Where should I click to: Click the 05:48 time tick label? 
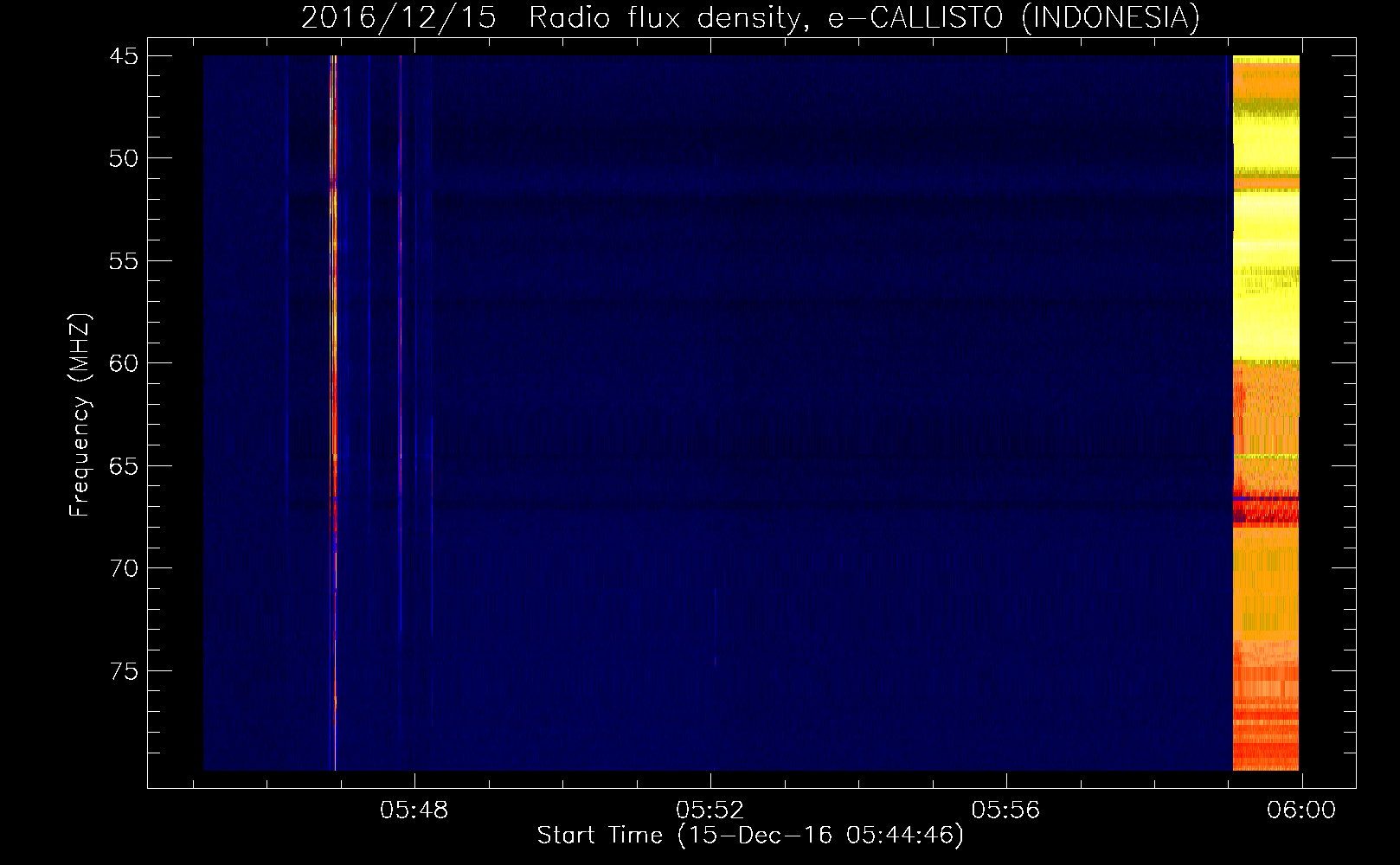[x=414, y=811]
